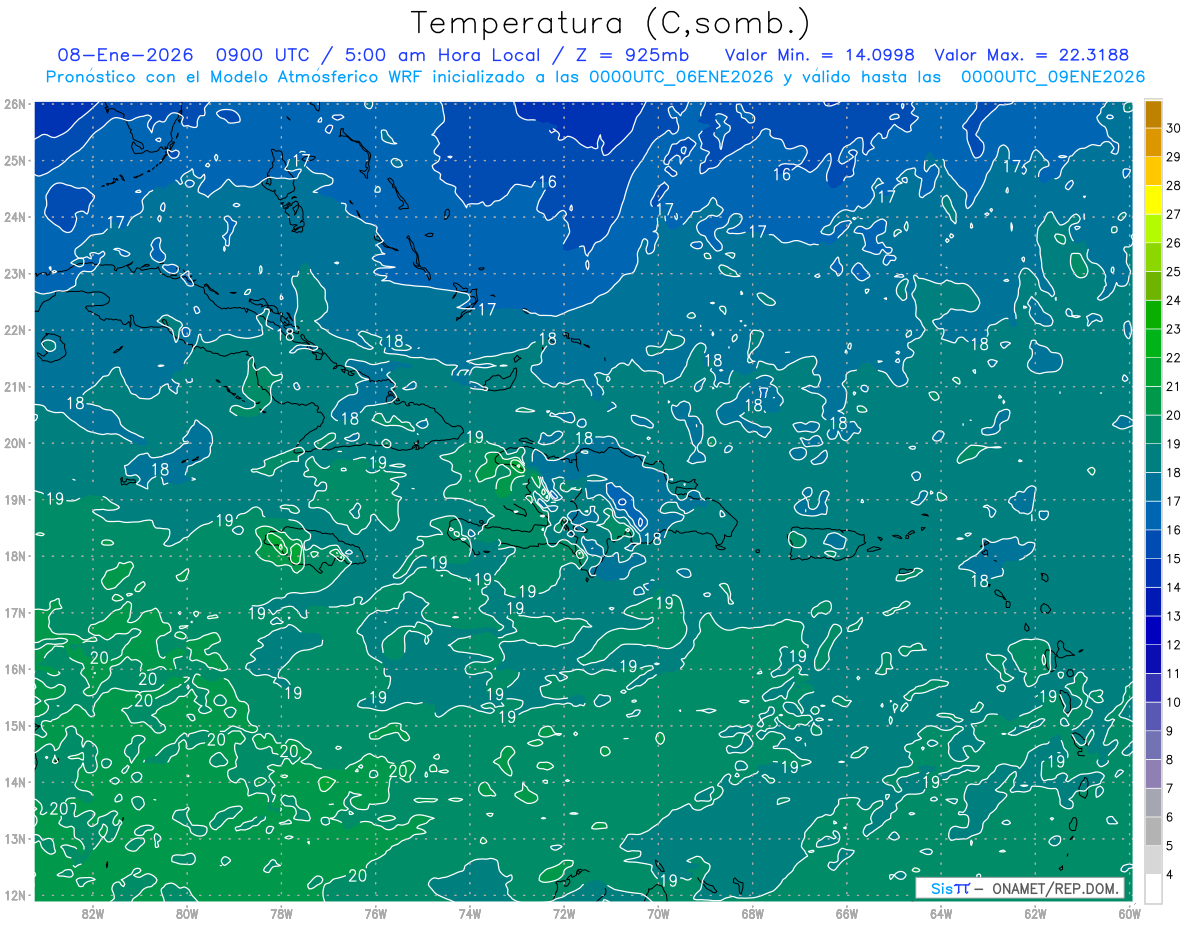Click the '5:00 am Hora Local' text
Screen dimensions: 1200x927
444,55
